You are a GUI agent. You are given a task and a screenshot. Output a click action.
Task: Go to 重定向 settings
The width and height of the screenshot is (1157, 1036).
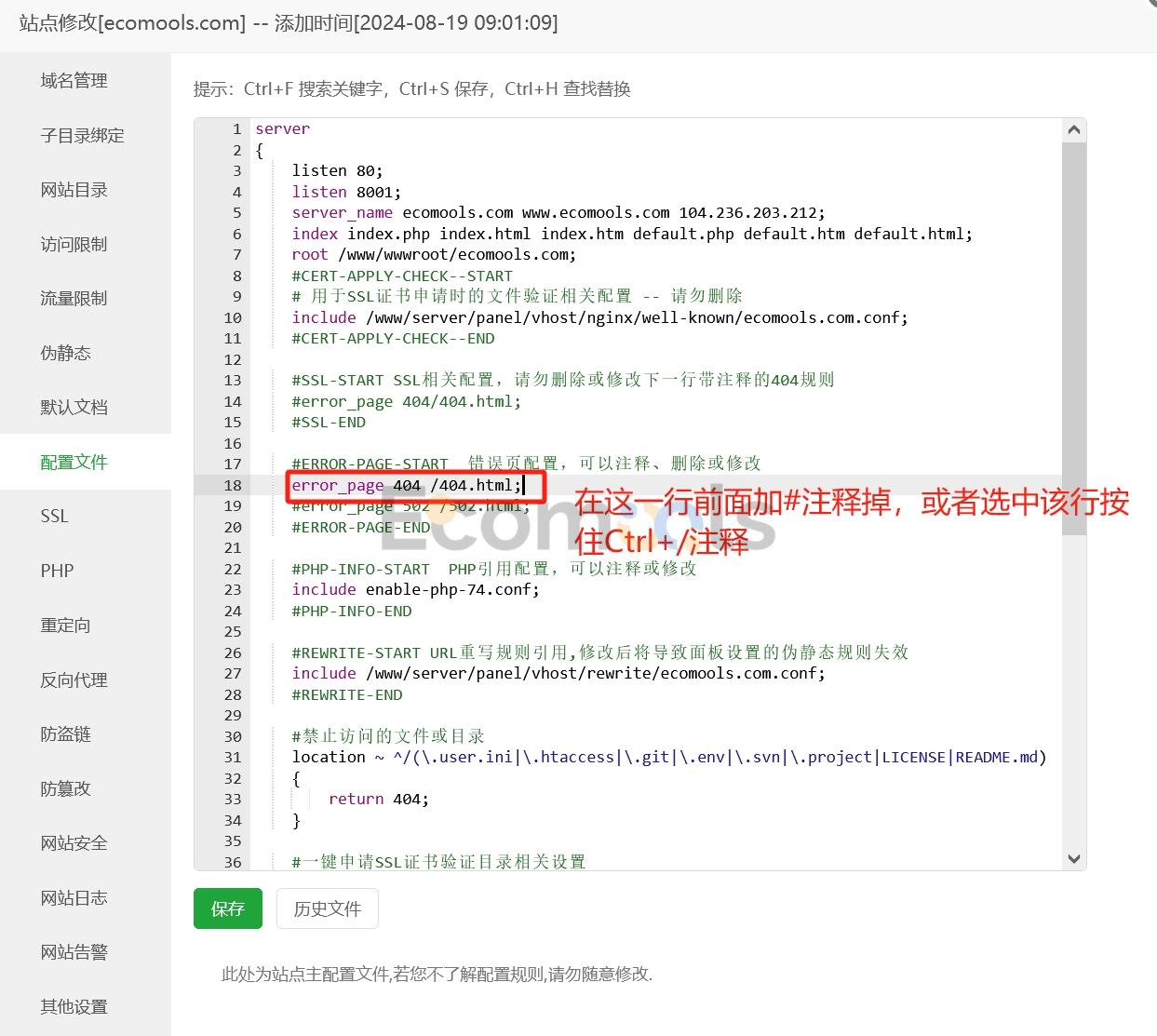66,626
